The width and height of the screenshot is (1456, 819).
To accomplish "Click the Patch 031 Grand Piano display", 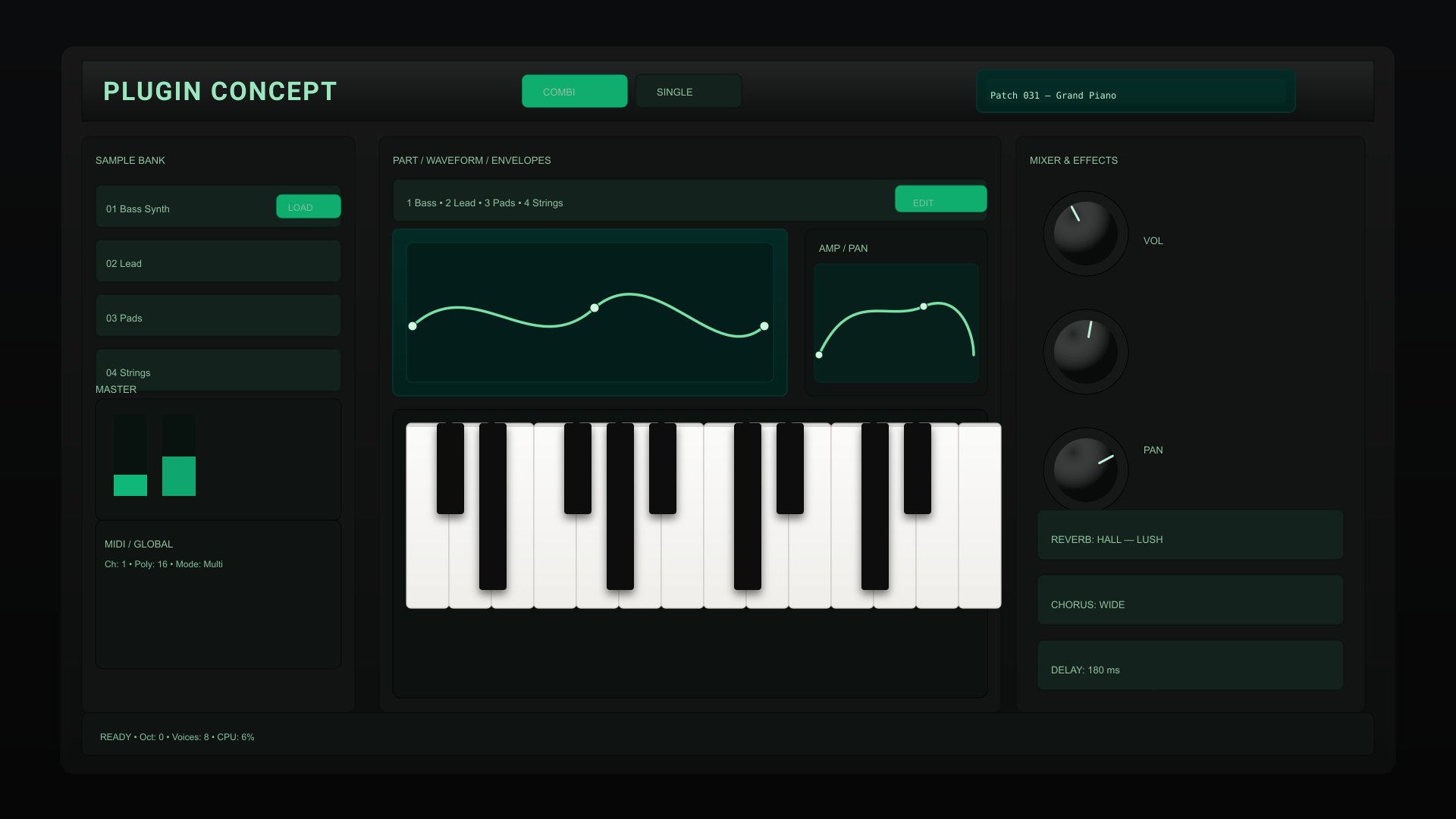I will 1135,92.
